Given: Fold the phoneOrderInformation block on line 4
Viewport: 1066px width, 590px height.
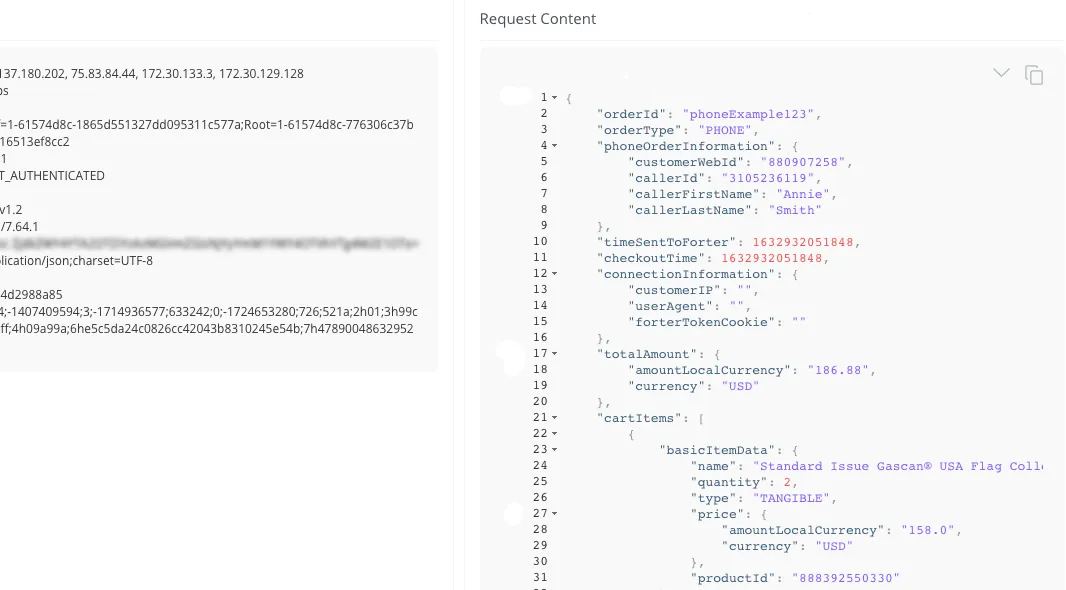Looking at the screenshot, I should pyautogui.click(x=554, y=145).
